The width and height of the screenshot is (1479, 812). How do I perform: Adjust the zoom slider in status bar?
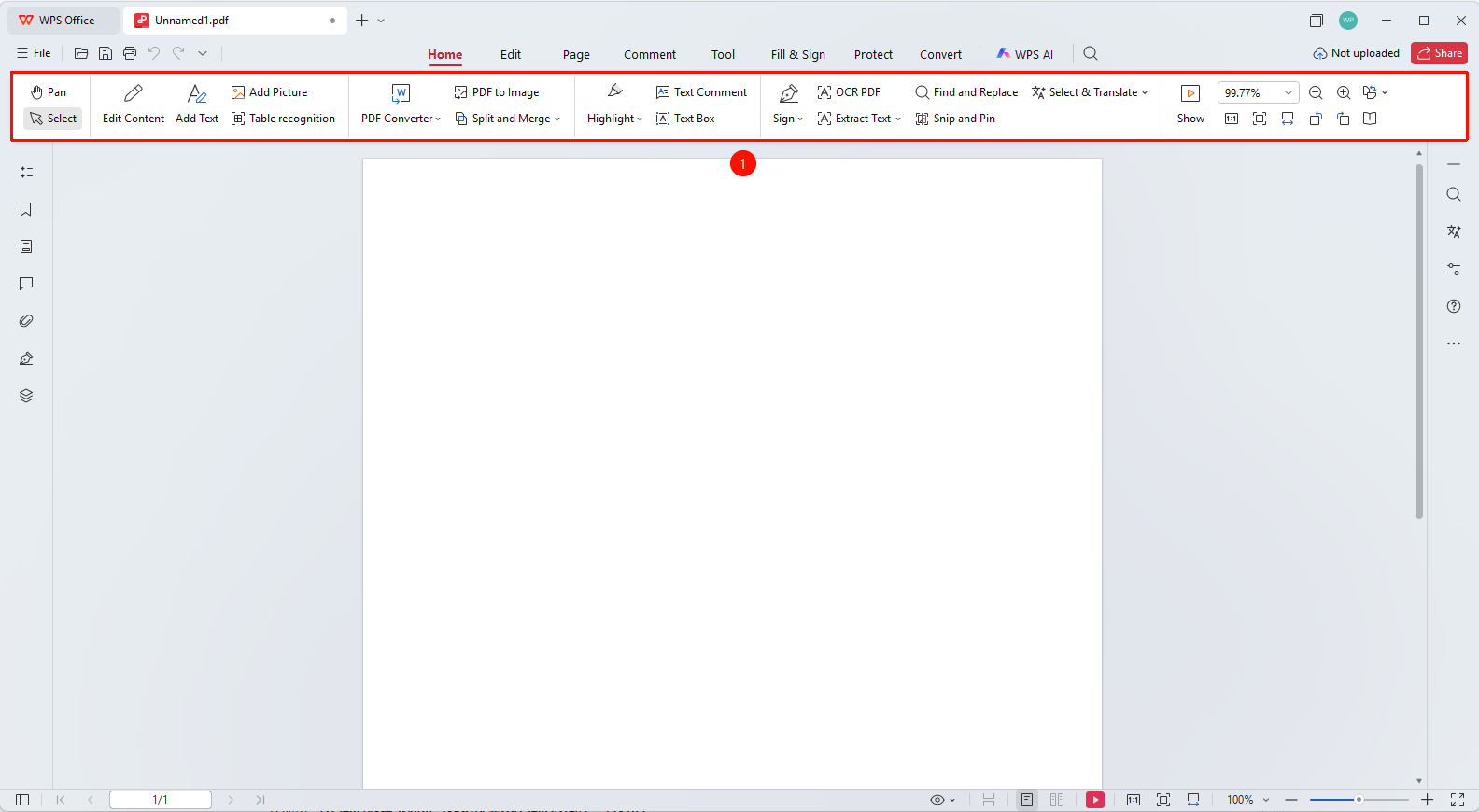point(1359,800)
